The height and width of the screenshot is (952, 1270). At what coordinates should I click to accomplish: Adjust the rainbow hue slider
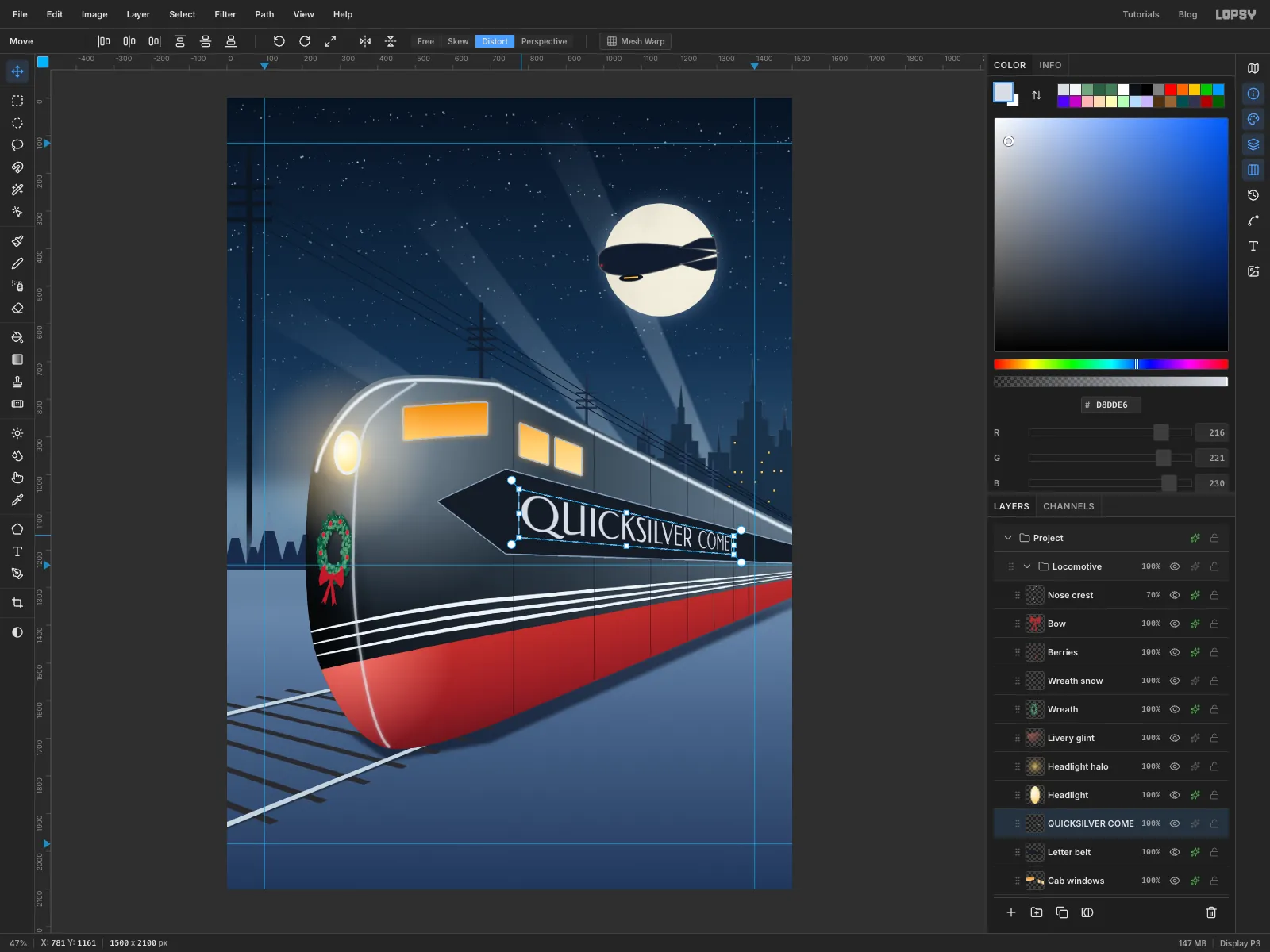(1111, 364)
